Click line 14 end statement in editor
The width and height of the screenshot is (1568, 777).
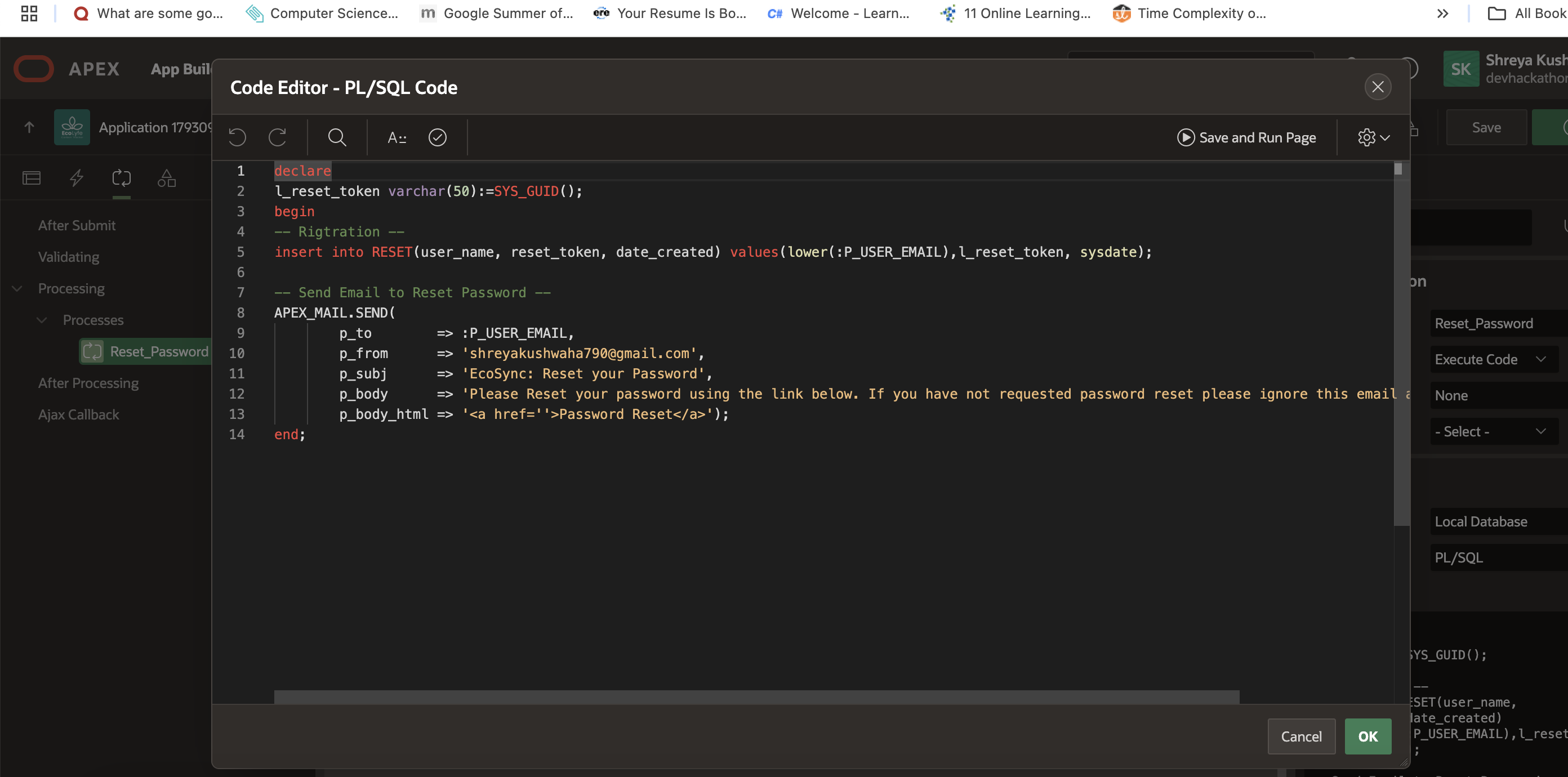(289, 435)
